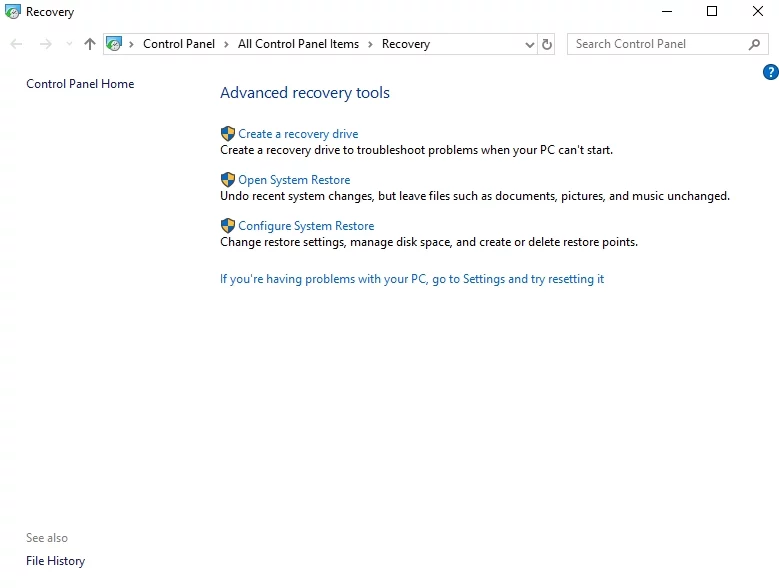This screenshot has width=779, height=588.
Task: Follow the Settings reset PC link
Action: click(412, 279)
